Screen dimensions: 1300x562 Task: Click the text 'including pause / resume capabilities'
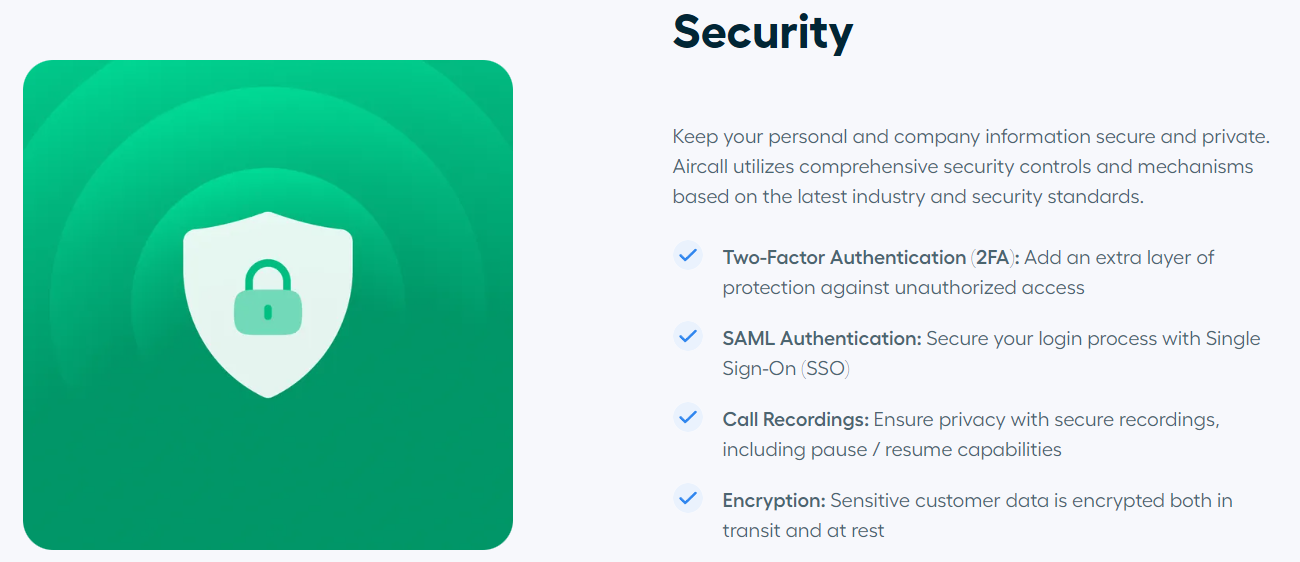point(892,450)
